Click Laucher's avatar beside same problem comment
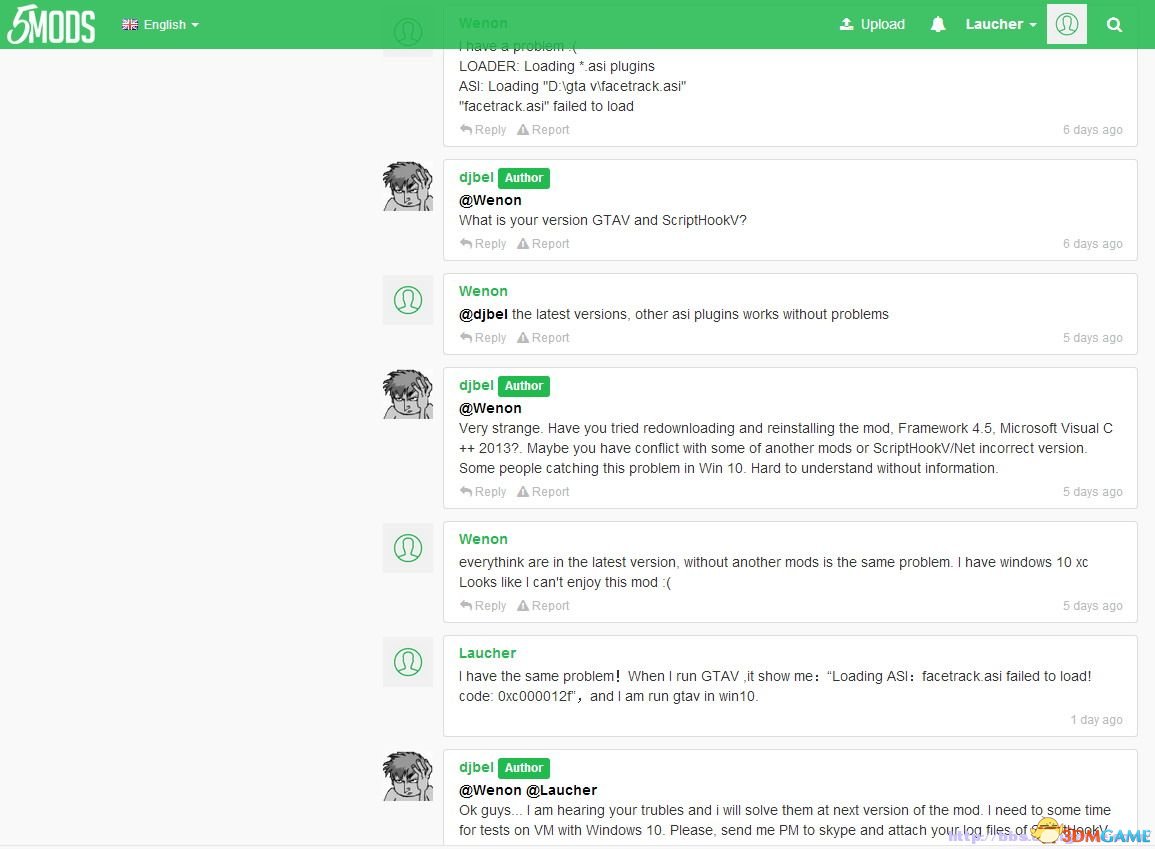 click(407, 662)
